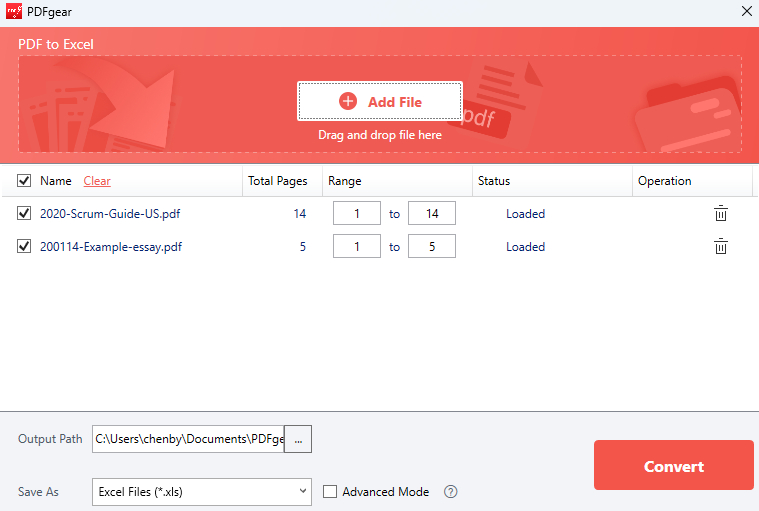759x511 pixels.
Task: Click total pages value 5 for essay
Action: (303, 247)
